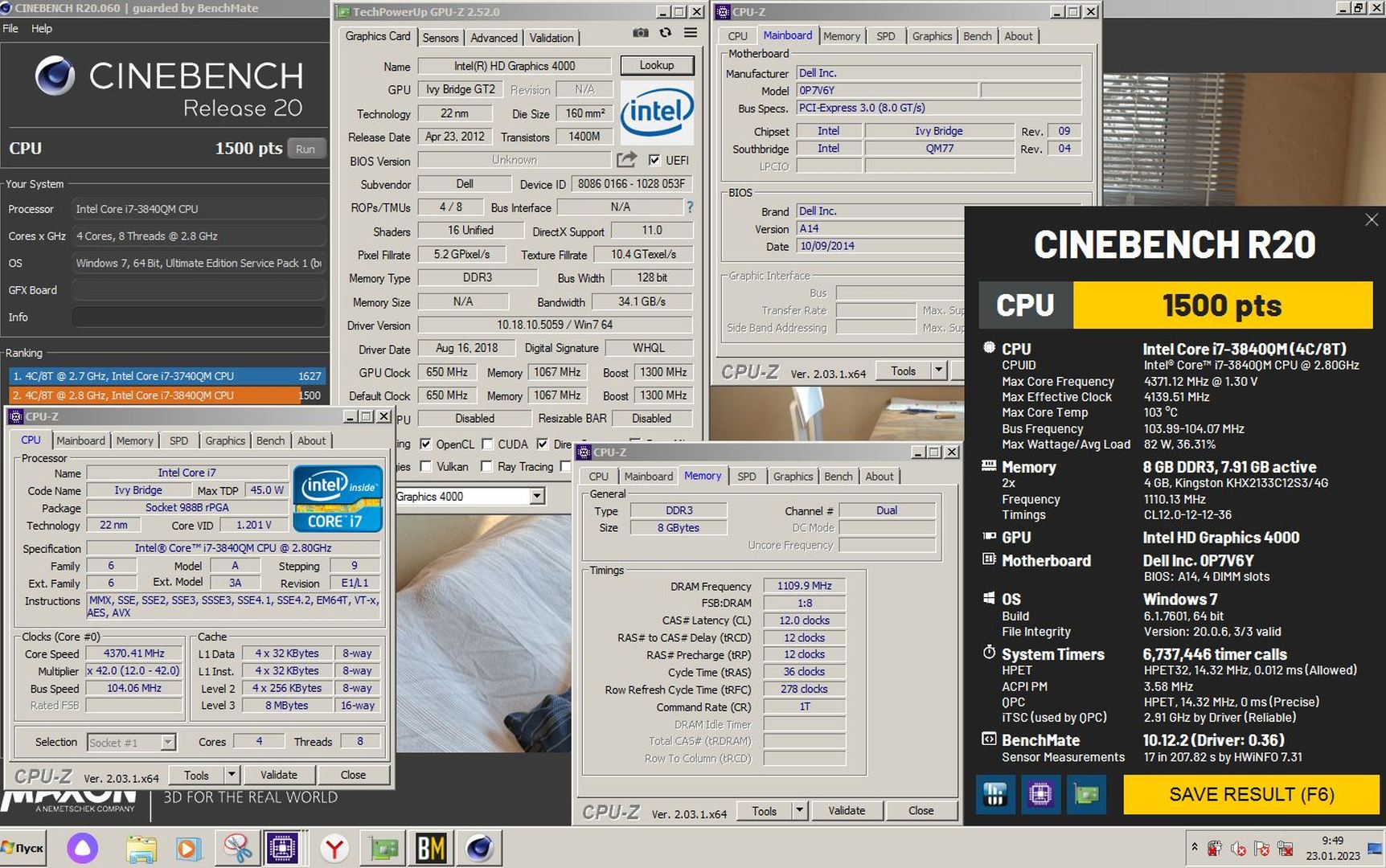The width and height of the screenshot is (1386, 868).
Task: Open the Tools dropdown arrow in CPU-Z Mainboard window
Action: [x=938, y=371]
